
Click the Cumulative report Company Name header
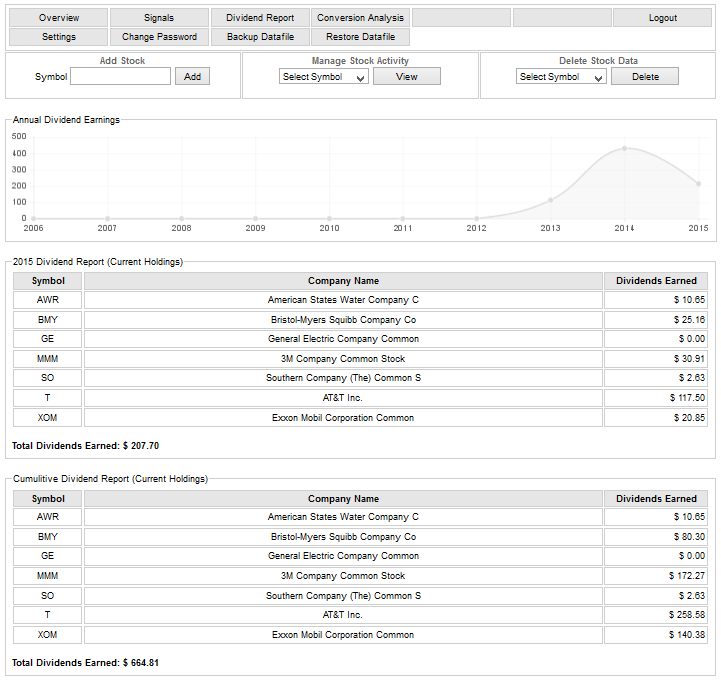343,498
